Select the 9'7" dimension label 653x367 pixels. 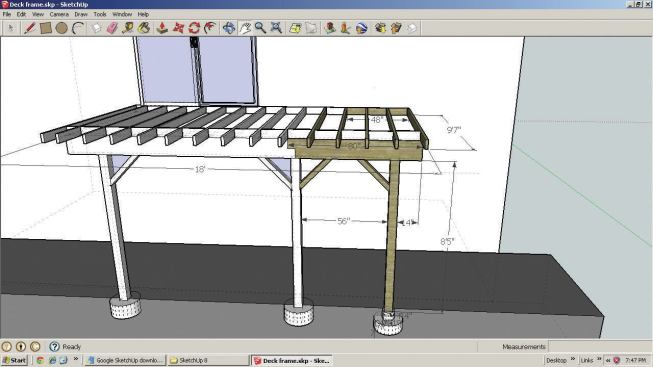(454, 130)
